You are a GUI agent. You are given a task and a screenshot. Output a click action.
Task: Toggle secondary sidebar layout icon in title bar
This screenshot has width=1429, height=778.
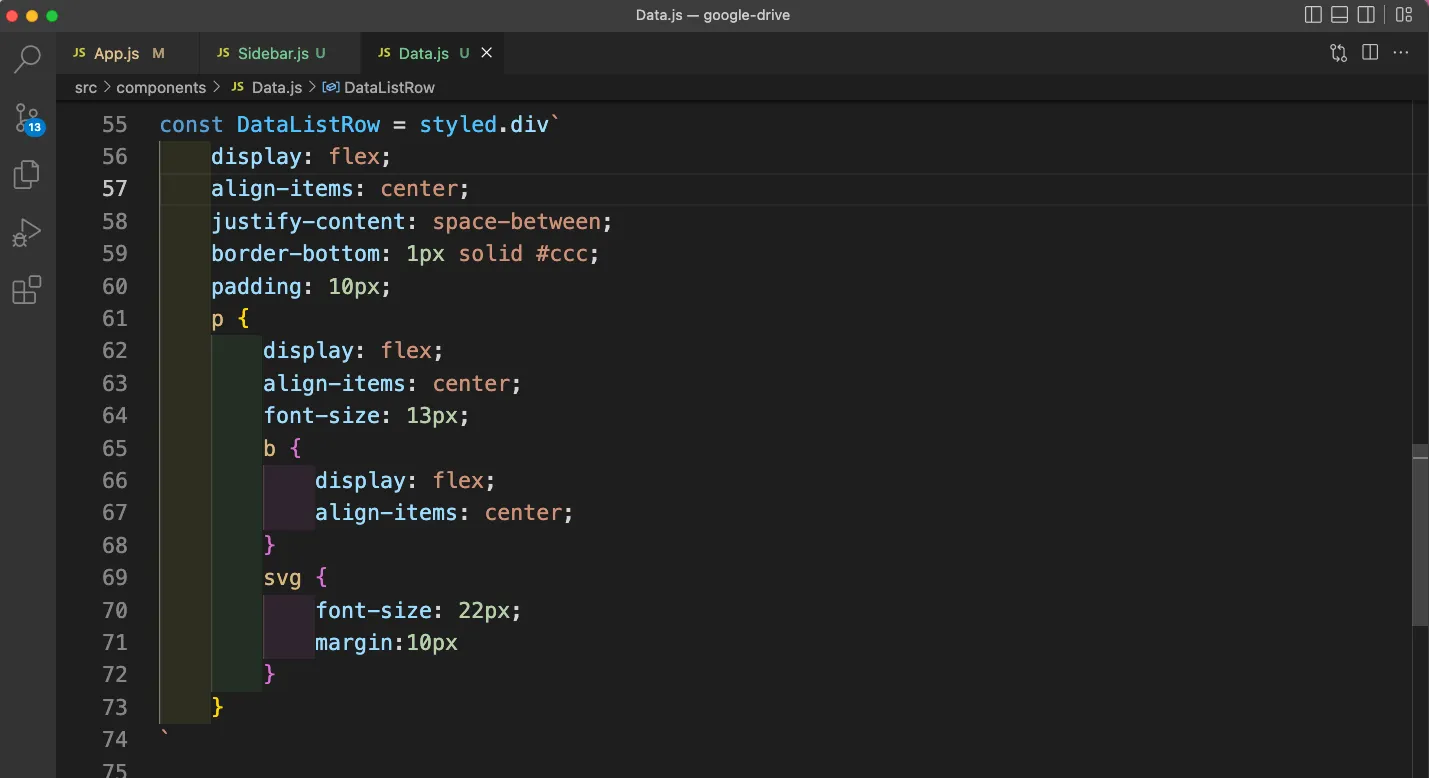tap(1367, 15)
